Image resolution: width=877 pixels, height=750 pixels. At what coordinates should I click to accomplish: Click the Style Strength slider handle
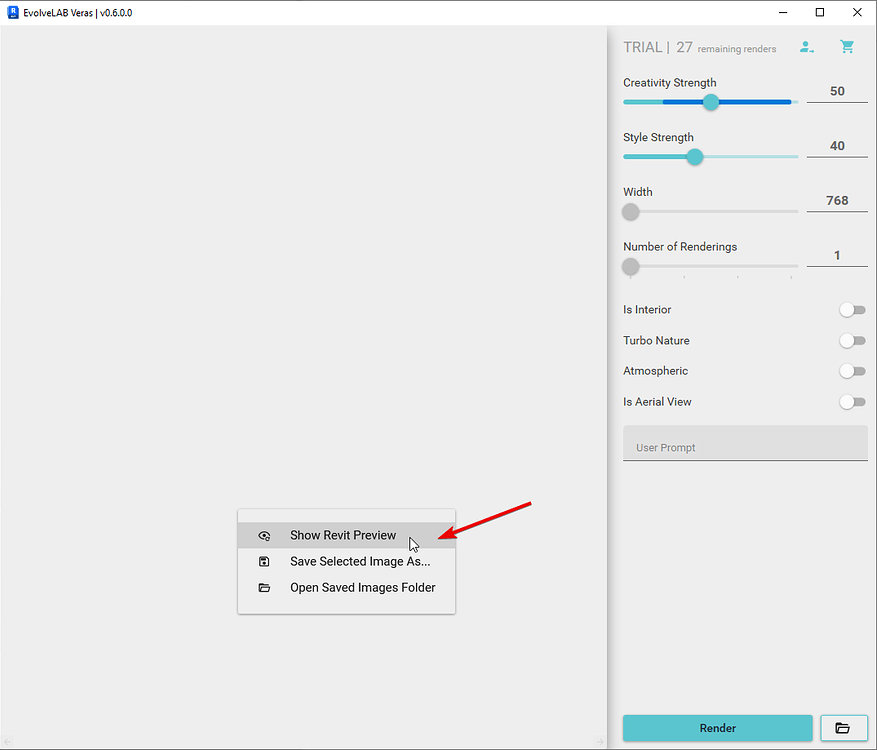tap(694, 157)
